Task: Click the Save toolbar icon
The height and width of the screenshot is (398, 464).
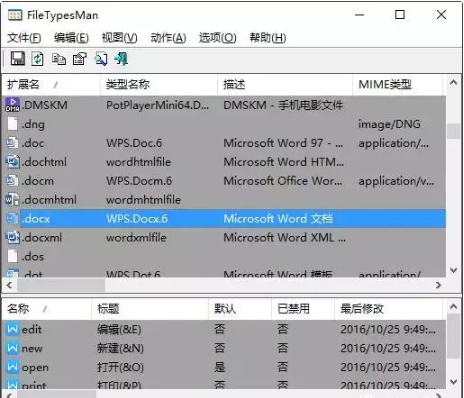Action: tap(18, 59)
